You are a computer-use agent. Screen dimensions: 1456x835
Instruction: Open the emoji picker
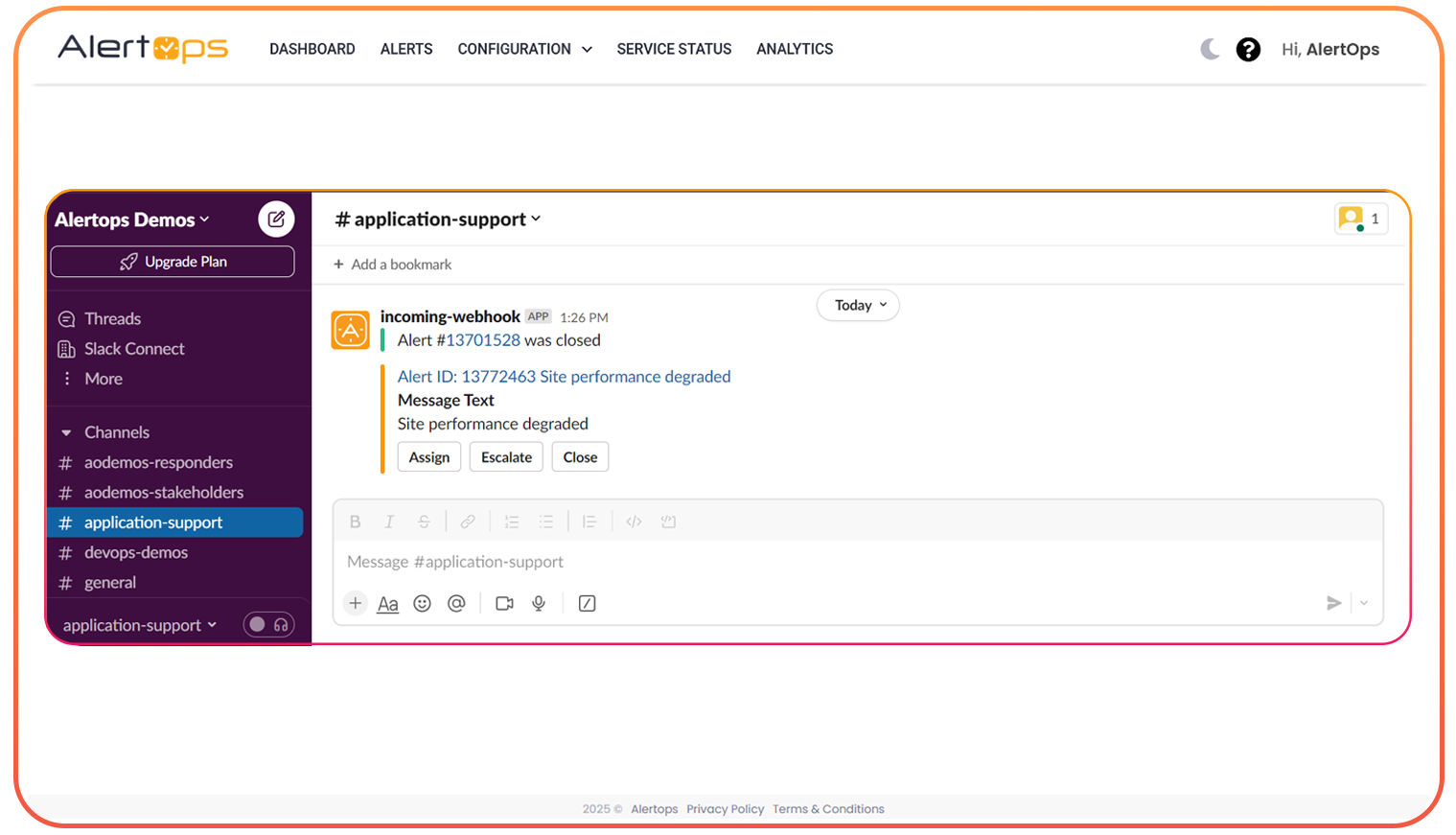(422, 603)
